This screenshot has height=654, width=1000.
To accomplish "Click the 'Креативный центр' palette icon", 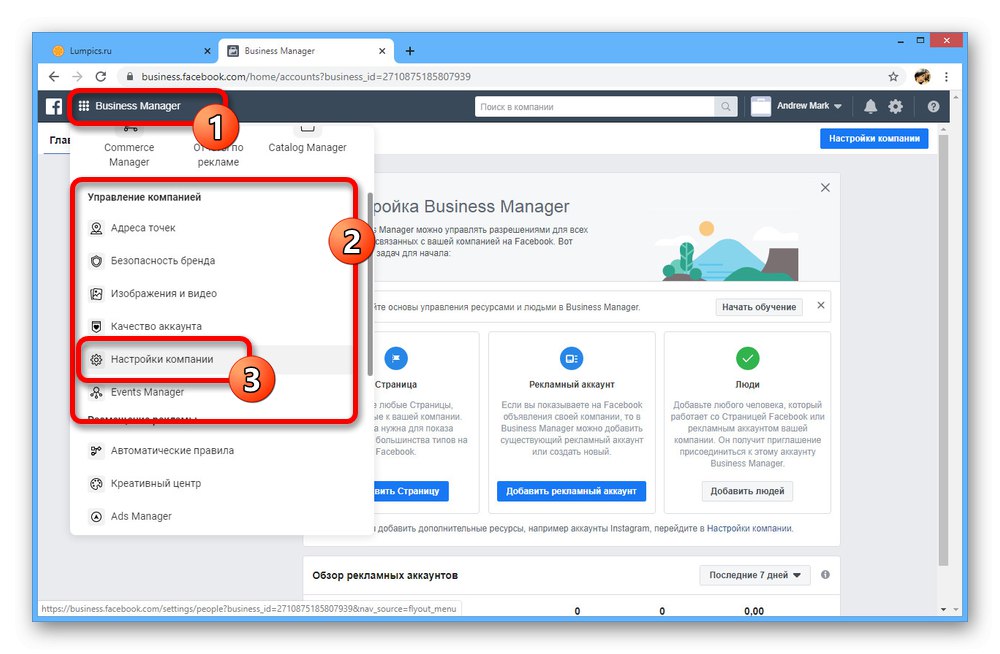I will pos(96,484).
